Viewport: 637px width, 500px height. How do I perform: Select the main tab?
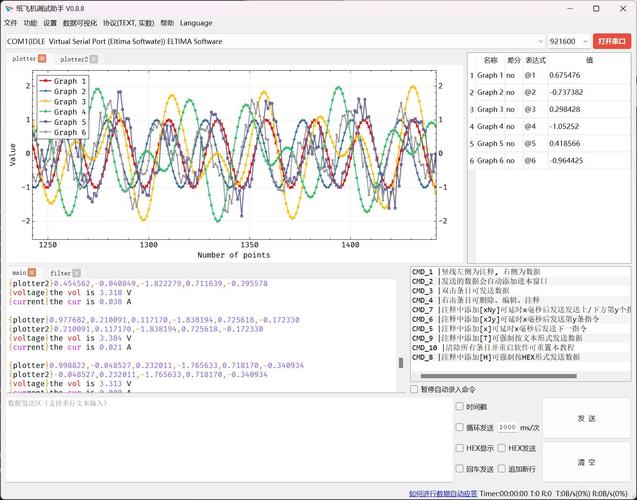click(x=19, y=273)
